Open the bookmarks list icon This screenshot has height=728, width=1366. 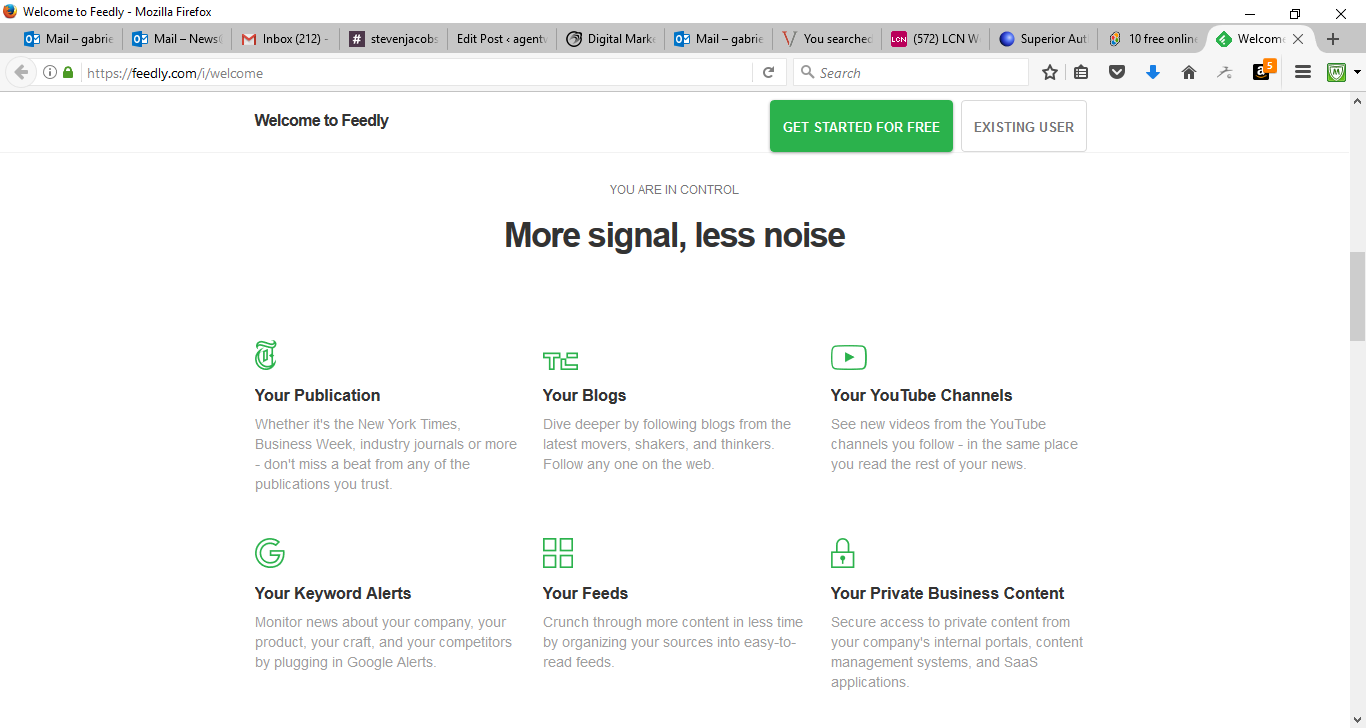pyautogui.click(x=1081, y=72)
